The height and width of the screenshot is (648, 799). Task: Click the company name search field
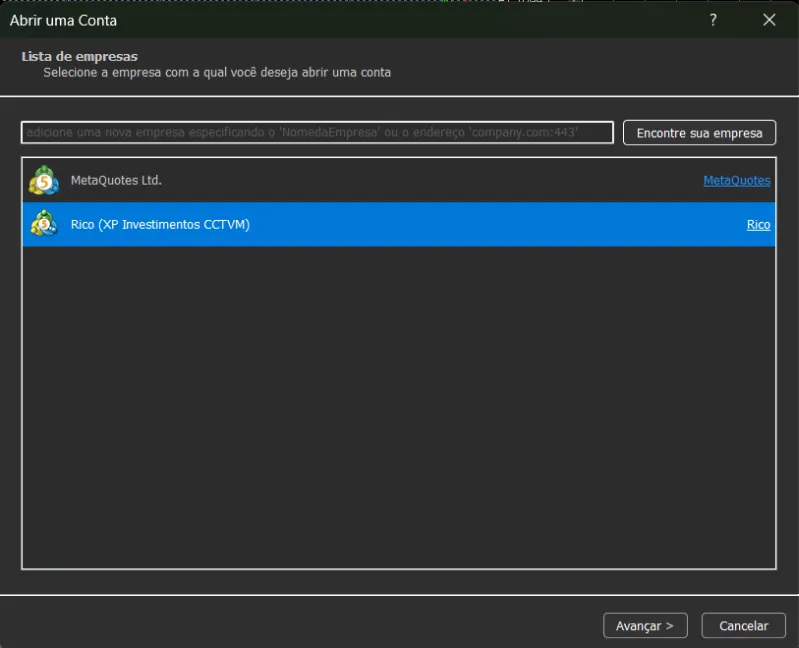tap(317, 132)
